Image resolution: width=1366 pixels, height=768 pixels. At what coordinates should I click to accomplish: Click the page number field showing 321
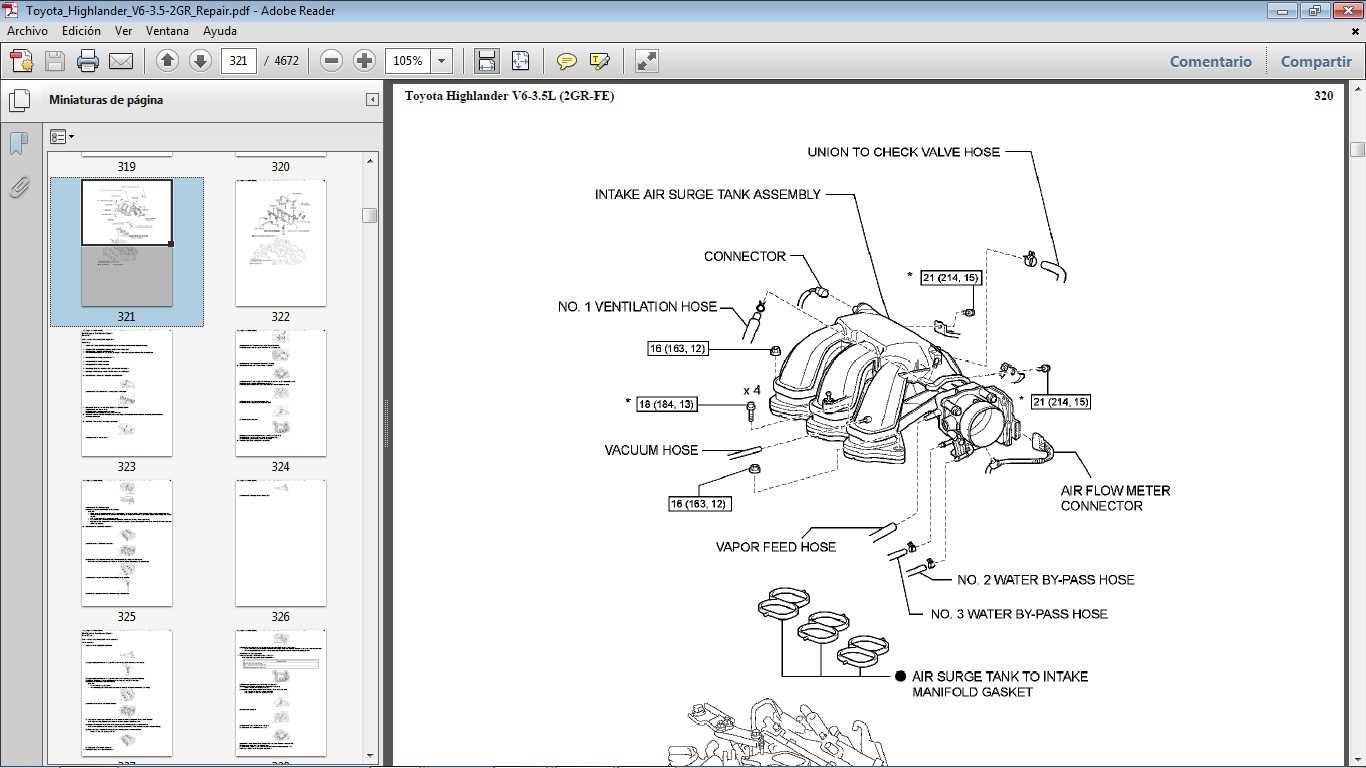coord(238,61)
